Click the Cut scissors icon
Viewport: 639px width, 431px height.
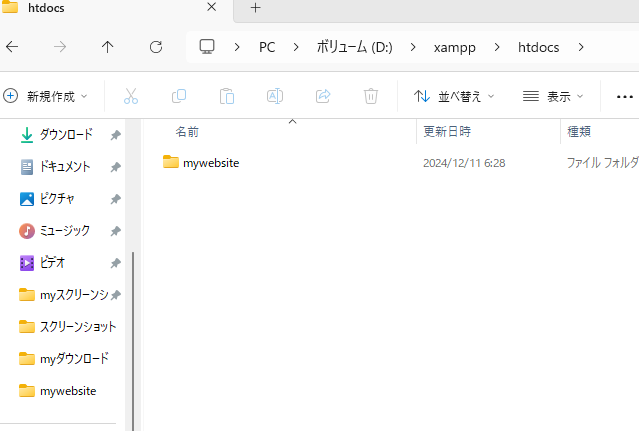131,96
